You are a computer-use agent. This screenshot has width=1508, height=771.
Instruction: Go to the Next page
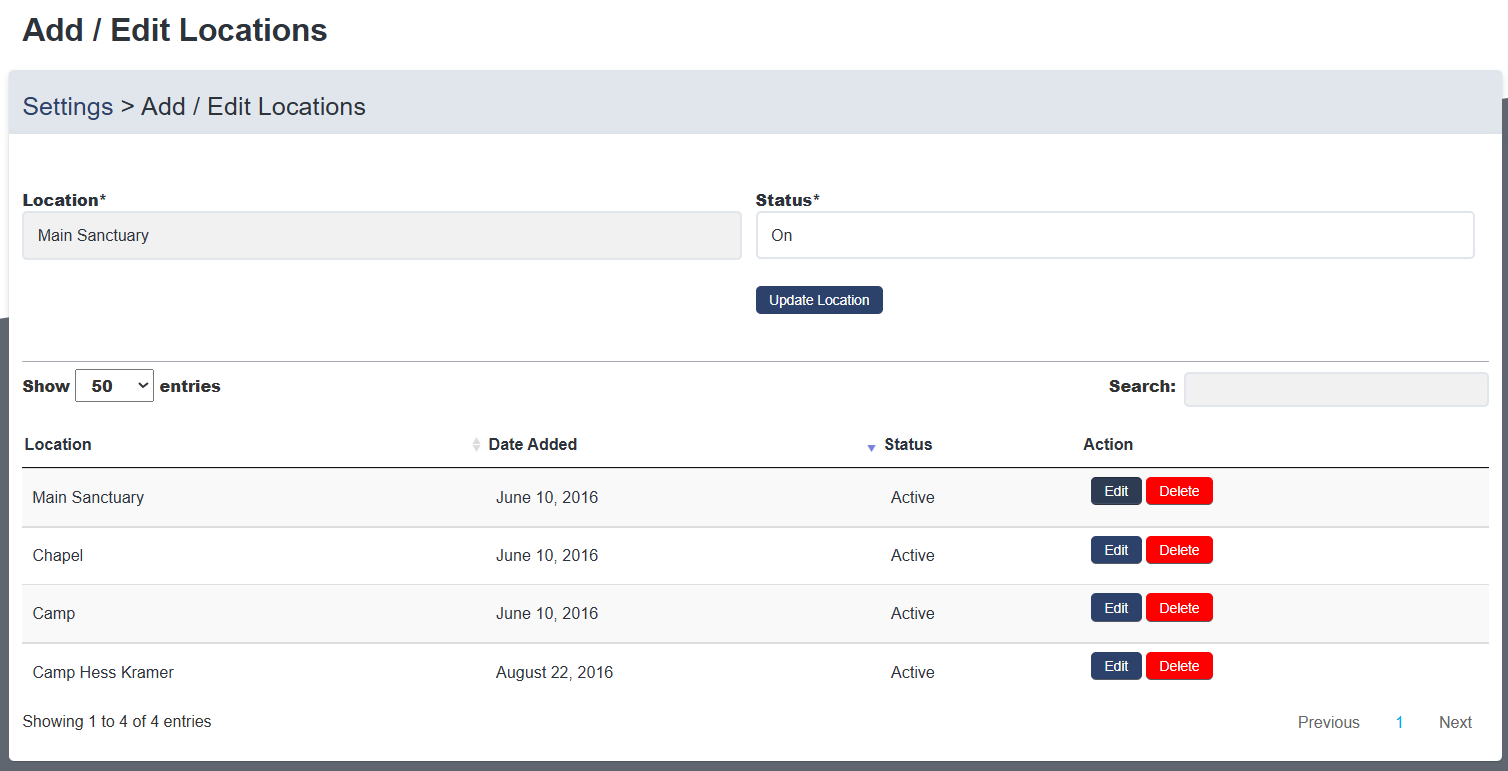[1454, 722]
